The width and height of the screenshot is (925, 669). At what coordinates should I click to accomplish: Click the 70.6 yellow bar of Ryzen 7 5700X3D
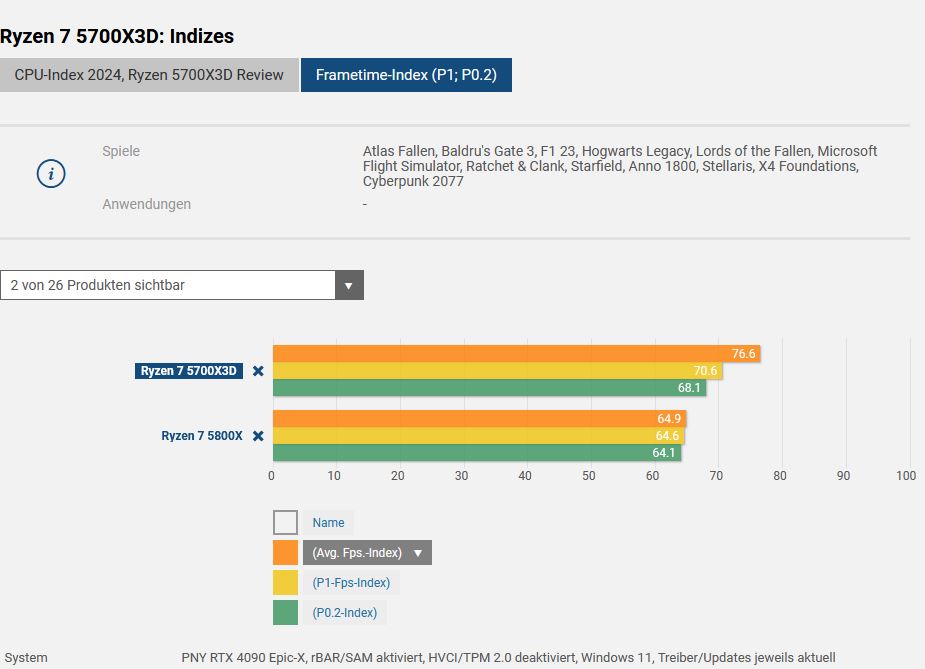coord(498,370)
